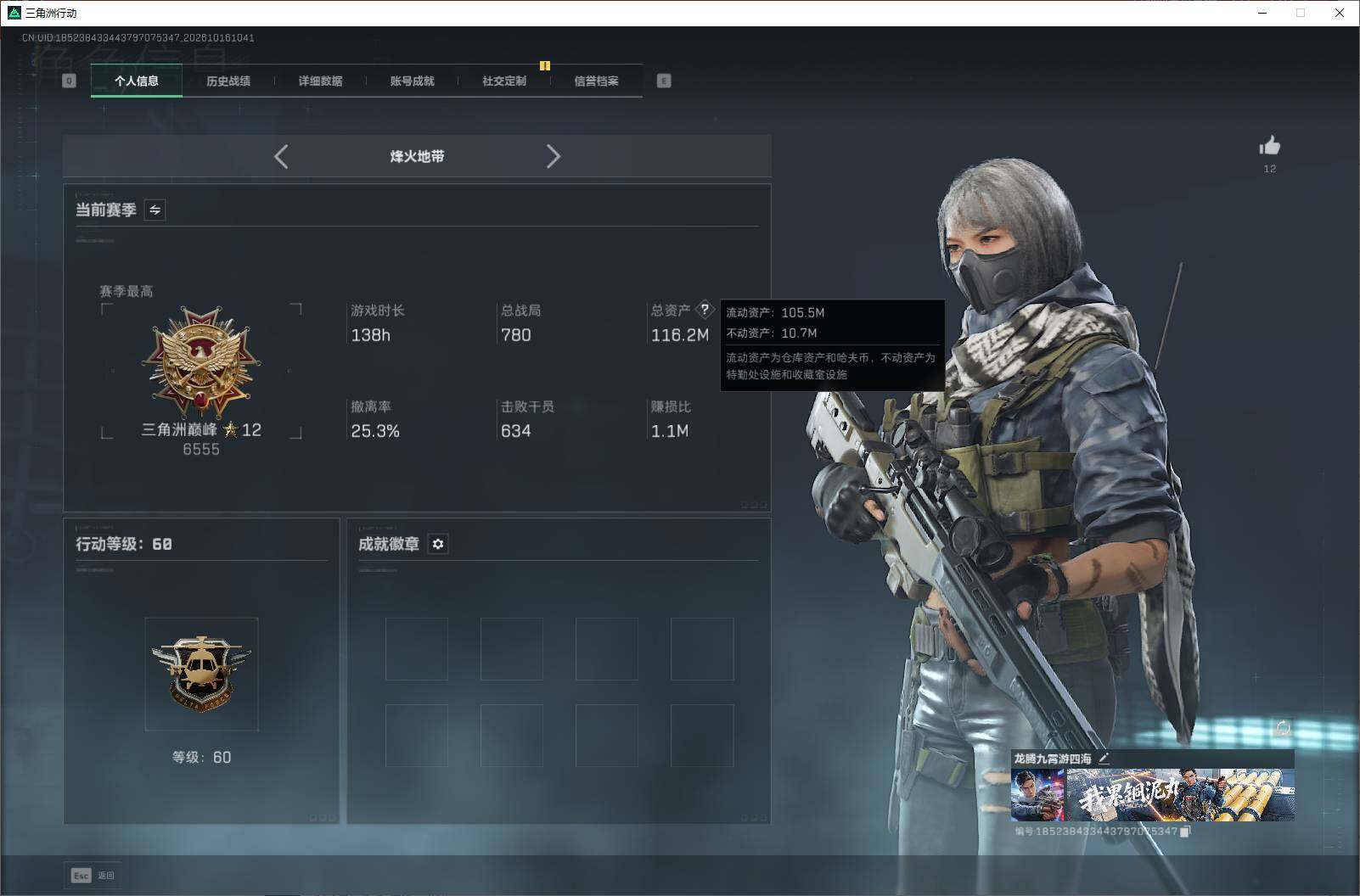The width and height of the screenshot is (1360, 896).
Task: Click the 不动资产 10.7M tooltip line
Action: [x=772, y=333]
